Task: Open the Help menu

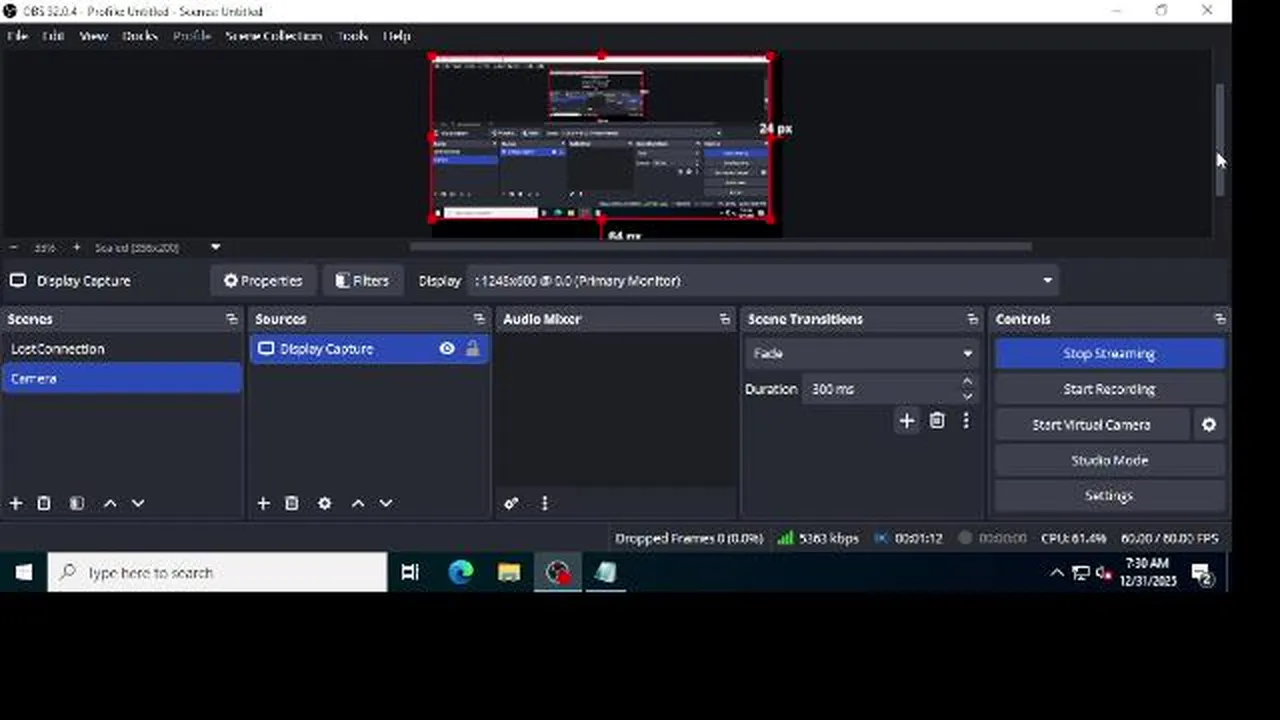Action: [x=397, y=36]
